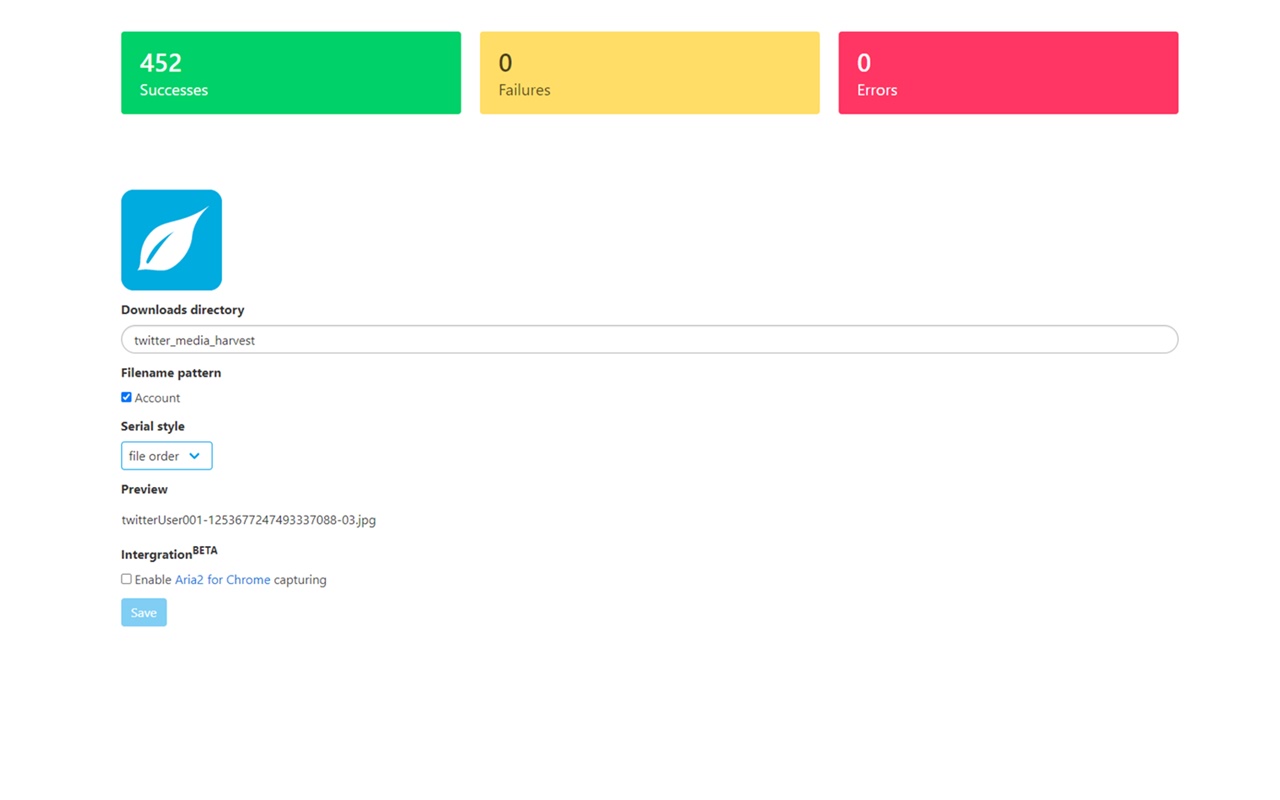Screen dimensions: 1280x800
Task: Click the Intergration BETA heading
Action: [x=169, y=553]
